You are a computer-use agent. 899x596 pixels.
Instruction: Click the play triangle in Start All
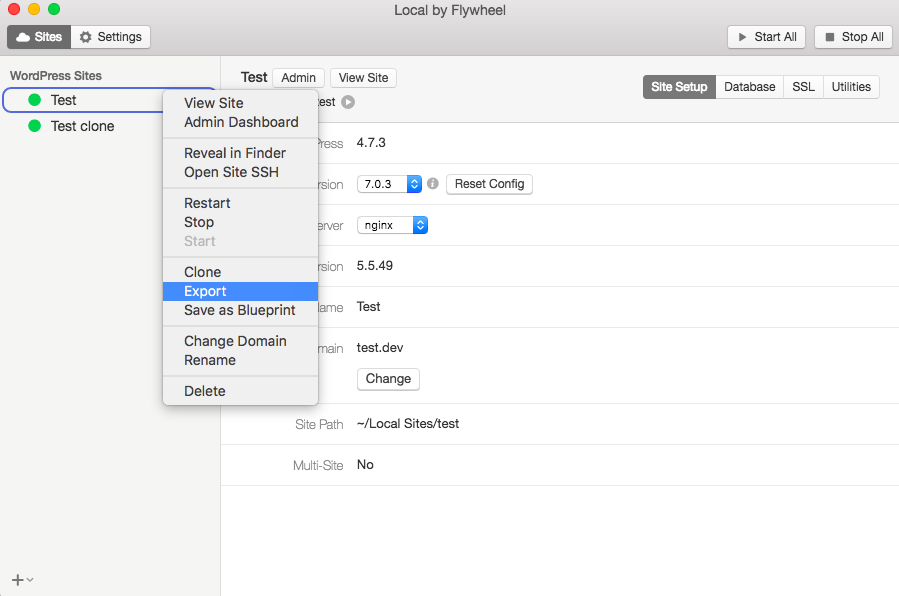click(742, 37)
